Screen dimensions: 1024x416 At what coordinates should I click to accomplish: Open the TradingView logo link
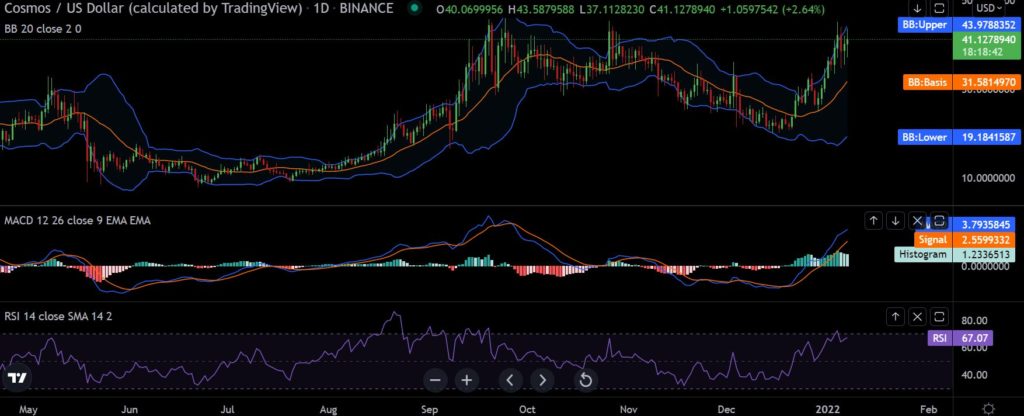click(18, 379)
